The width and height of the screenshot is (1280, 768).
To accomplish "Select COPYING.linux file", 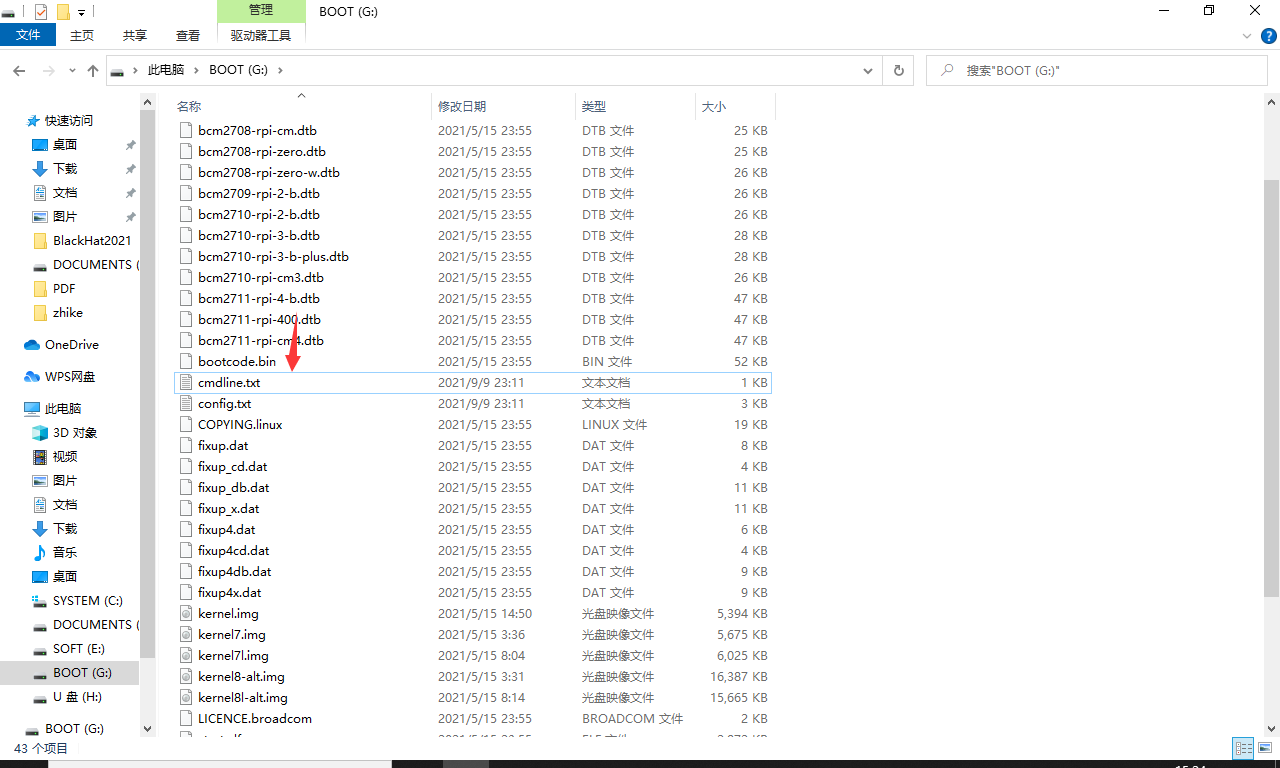I will (x=240, y=425).
